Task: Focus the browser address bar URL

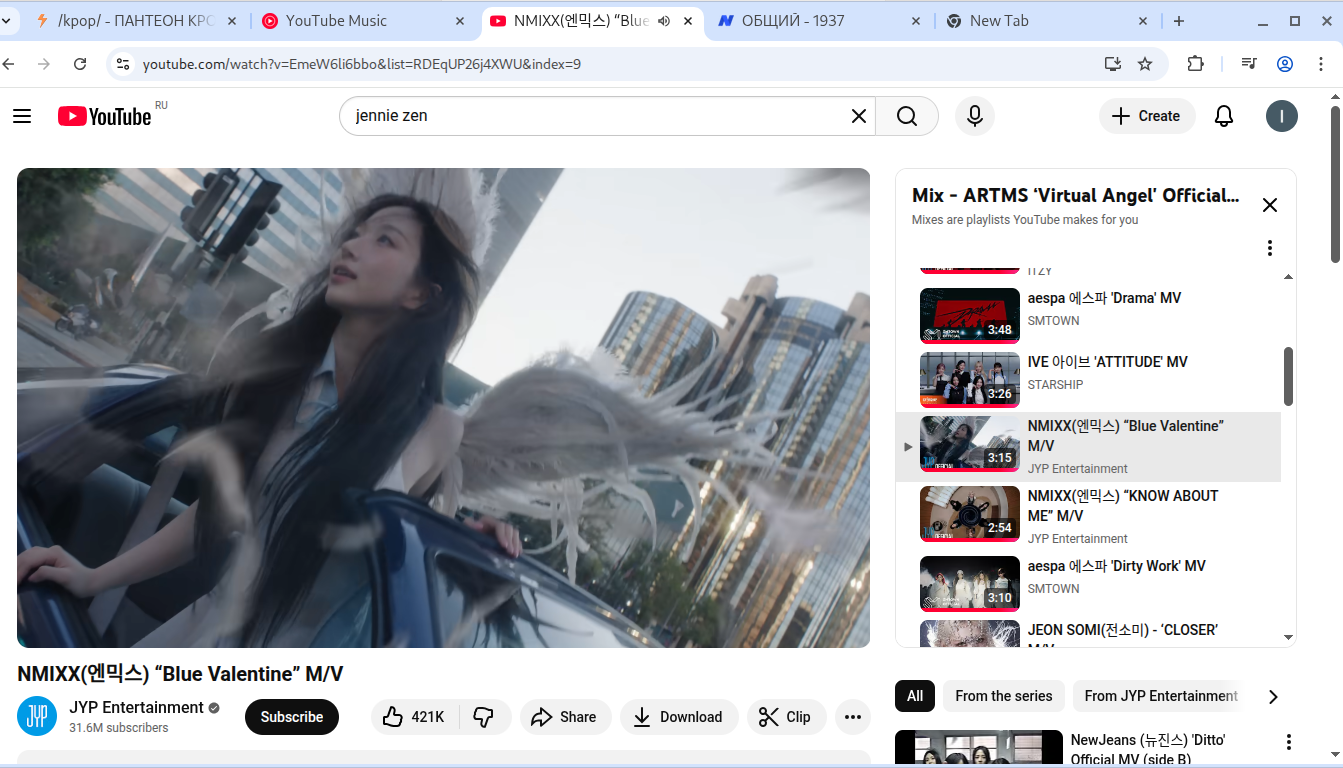Action: pos(361,64)
